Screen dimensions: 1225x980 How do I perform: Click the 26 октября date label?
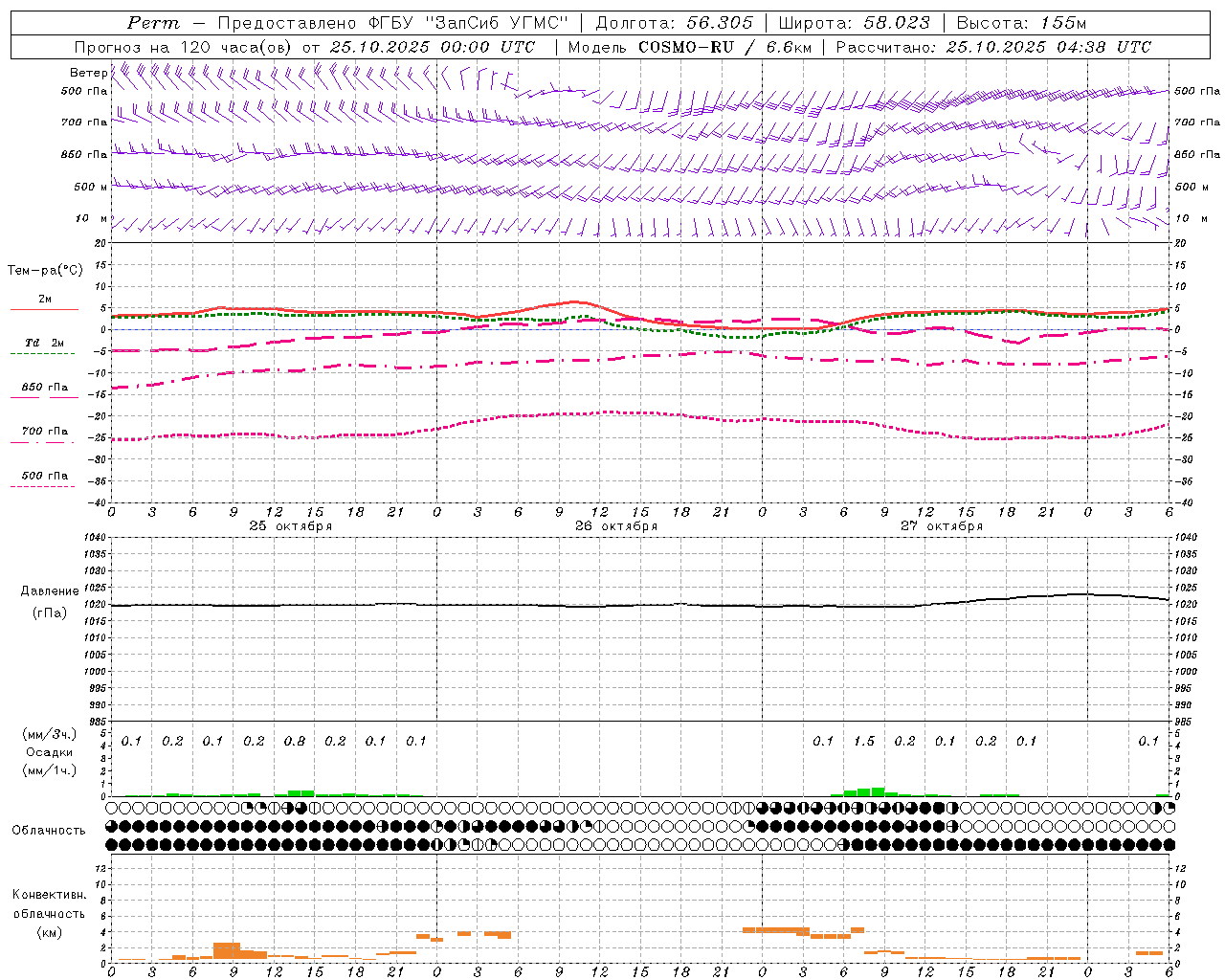click(616, 526)
